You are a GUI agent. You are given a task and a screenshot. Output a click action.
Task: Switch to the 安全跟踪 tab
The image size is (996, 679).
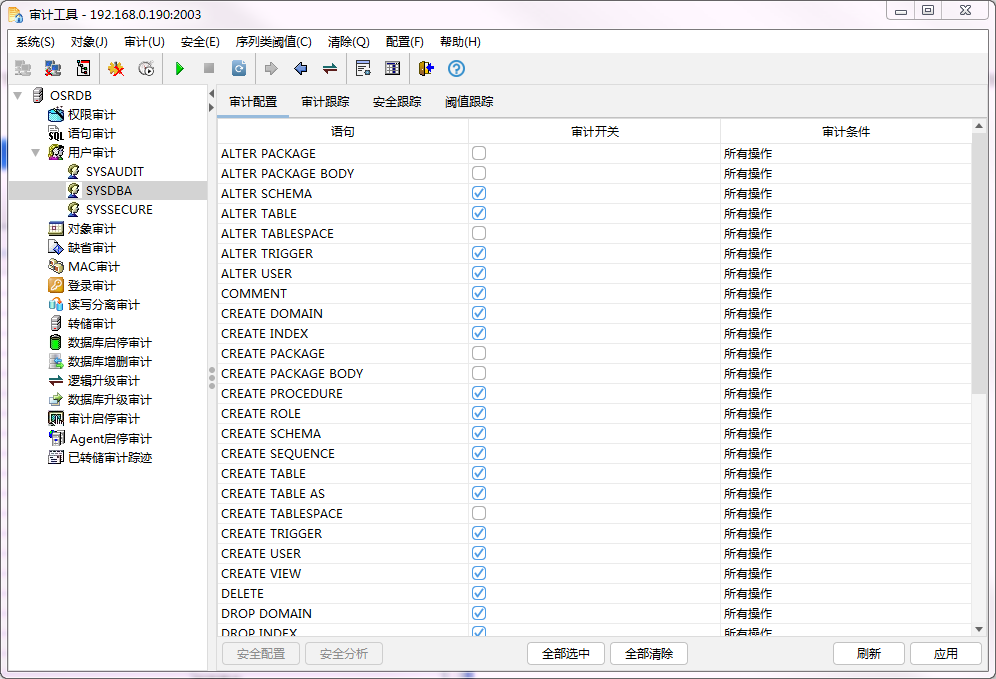coord(397,102)
